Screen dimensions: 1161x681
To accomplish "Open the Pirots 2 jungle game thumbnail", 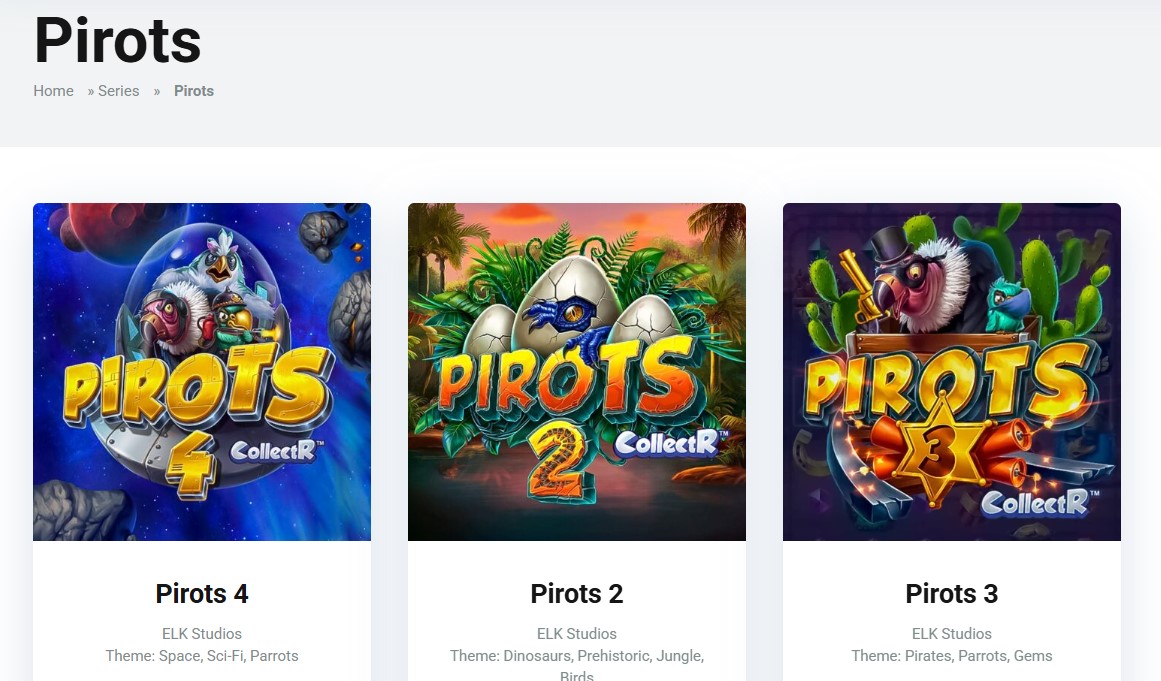I will click(577, 372).
